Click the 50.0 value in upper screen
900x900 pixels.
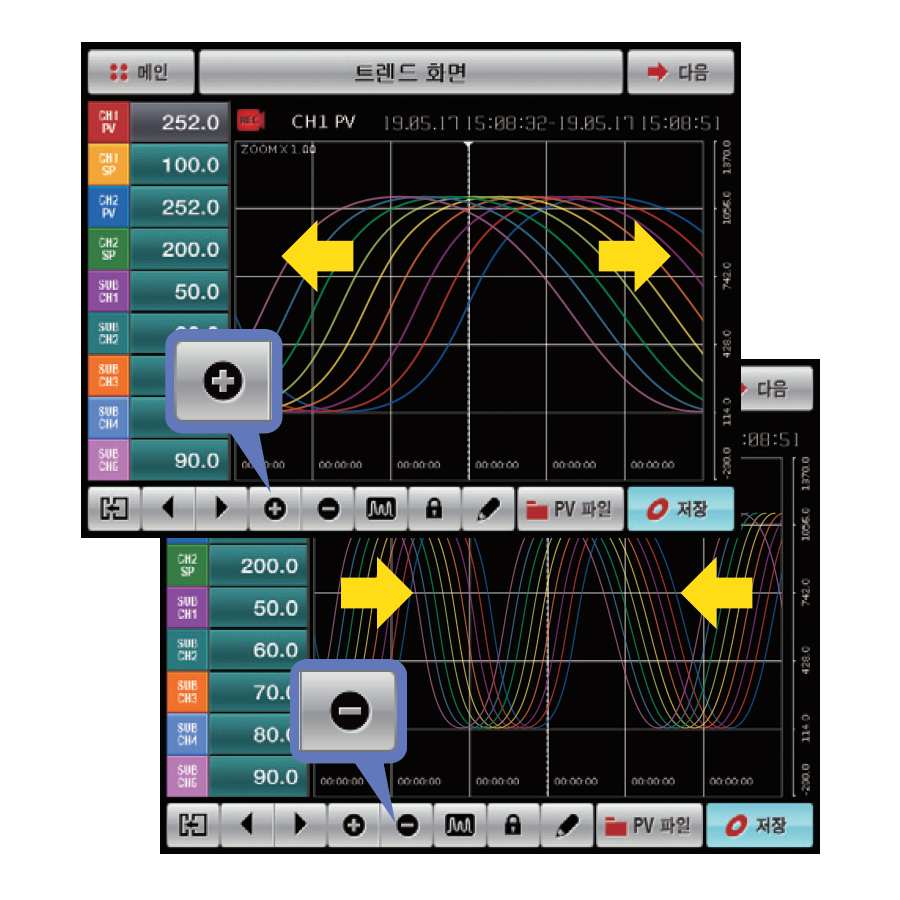pyautogui.click(x=180, y=291)
